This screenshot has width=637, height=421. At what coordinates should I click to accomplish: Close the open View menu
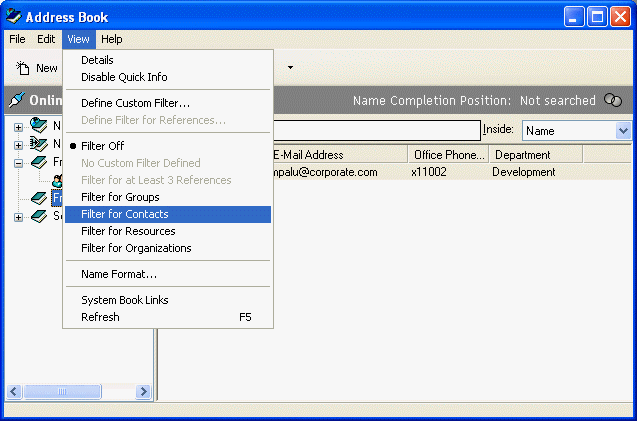78,39
